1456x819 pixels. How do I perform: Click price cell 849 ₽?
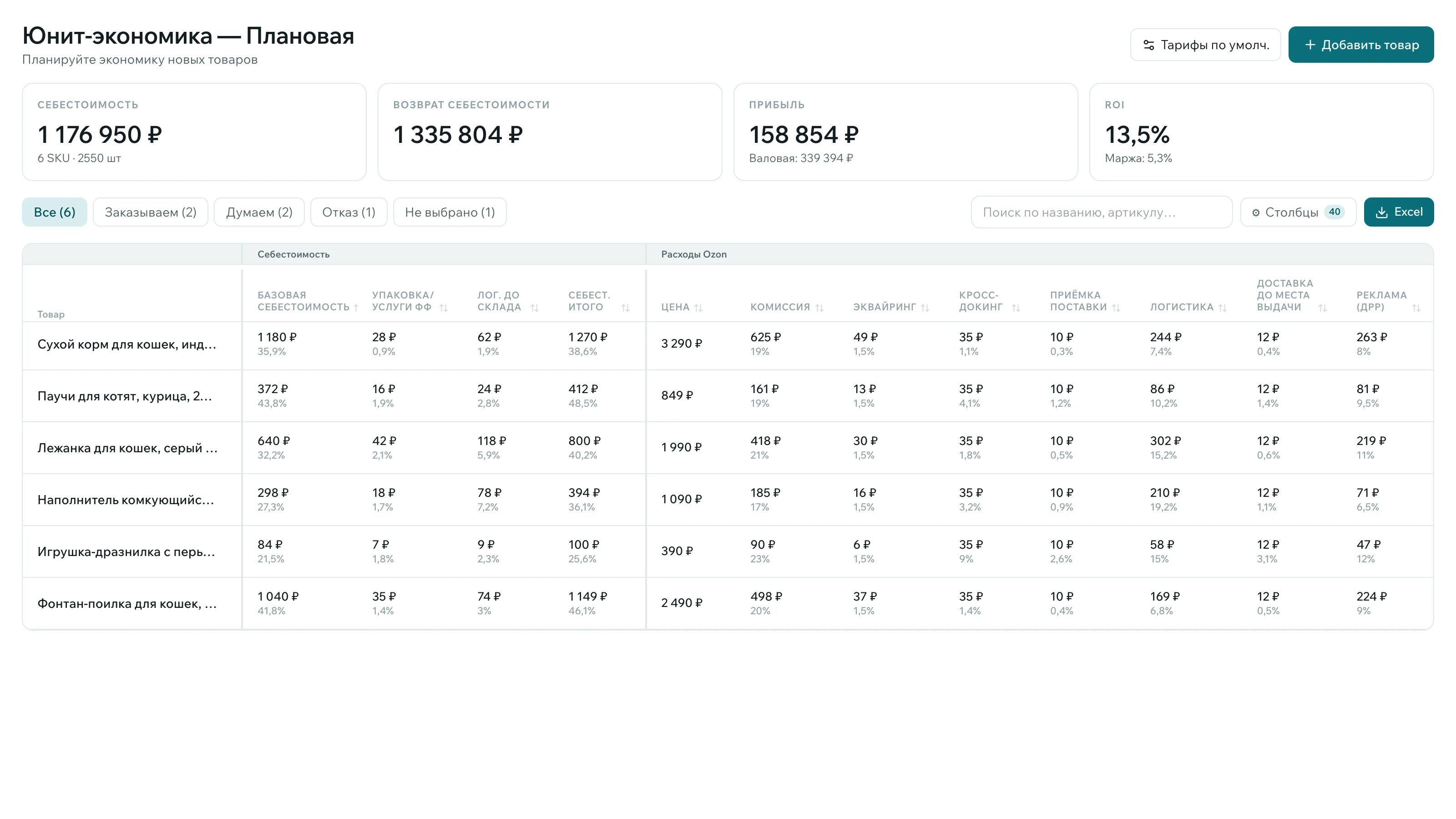[x=677, y=396]
